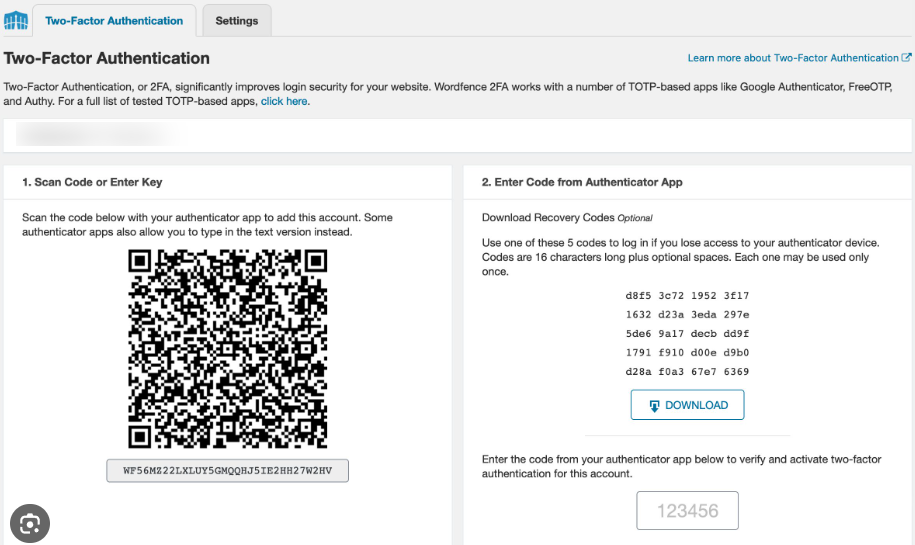Screen dimensions: 915x545
Task: Click the Wordfence logo icon
Action: [x=16, y=20]
